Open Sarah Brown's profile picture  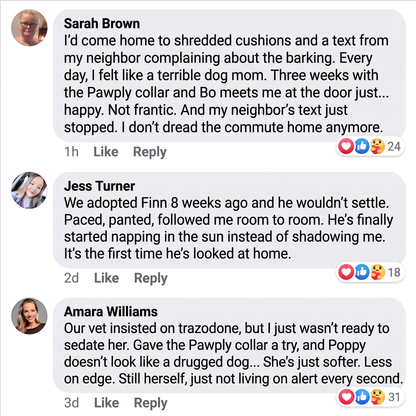(29, 28)
